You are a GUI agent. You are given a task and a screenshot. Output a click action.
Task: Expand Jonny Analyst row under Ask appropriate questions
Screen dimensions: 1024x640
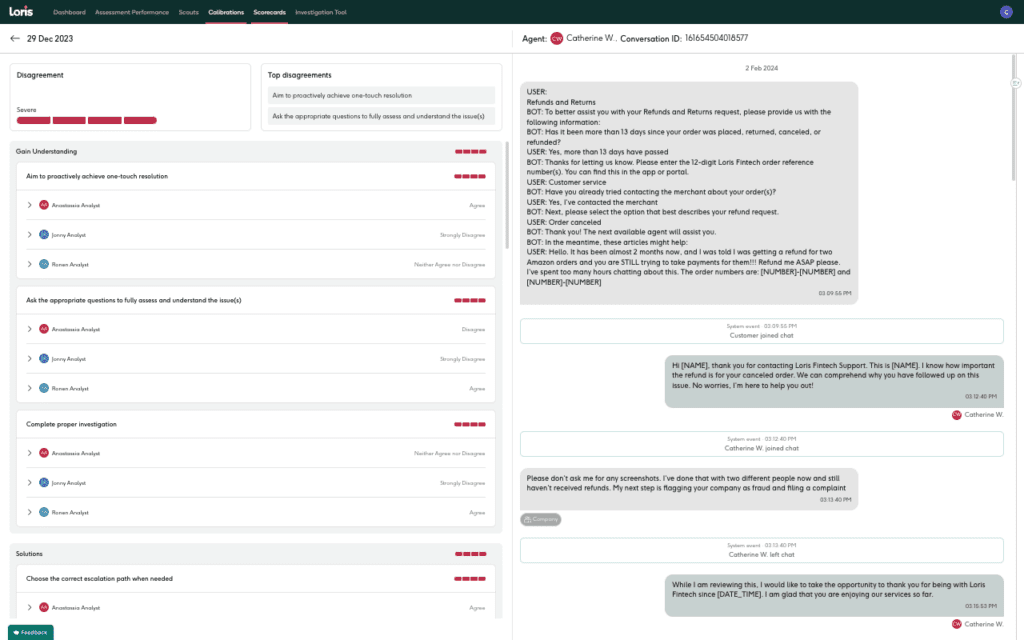30,359
